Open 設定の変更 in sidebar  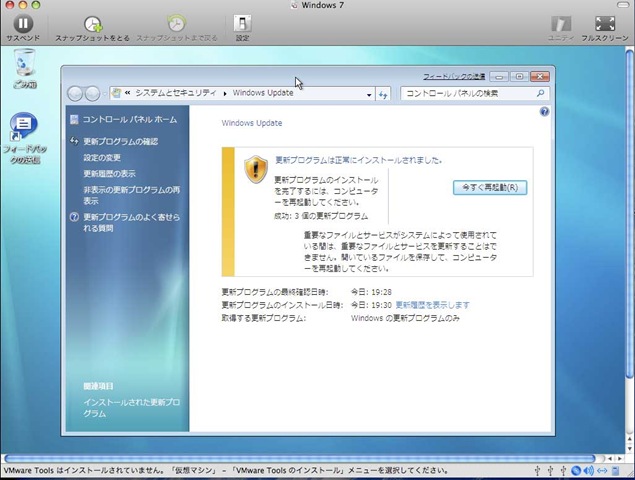[x=102, y=158]
